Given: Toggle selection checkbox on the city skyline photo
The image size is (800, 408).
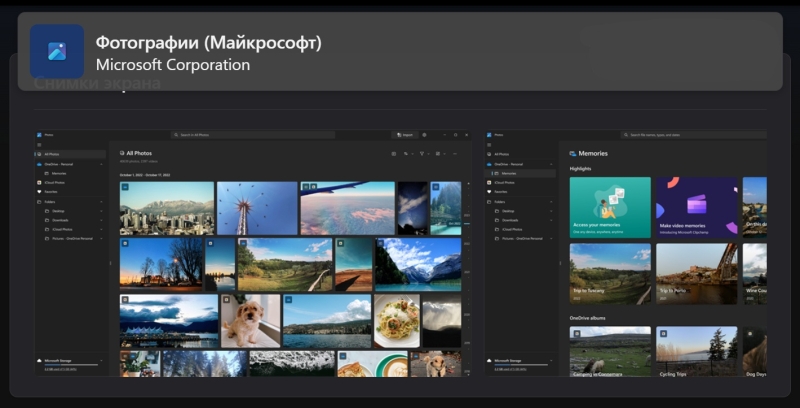Looking at the screenshot, I should [125, 187].
